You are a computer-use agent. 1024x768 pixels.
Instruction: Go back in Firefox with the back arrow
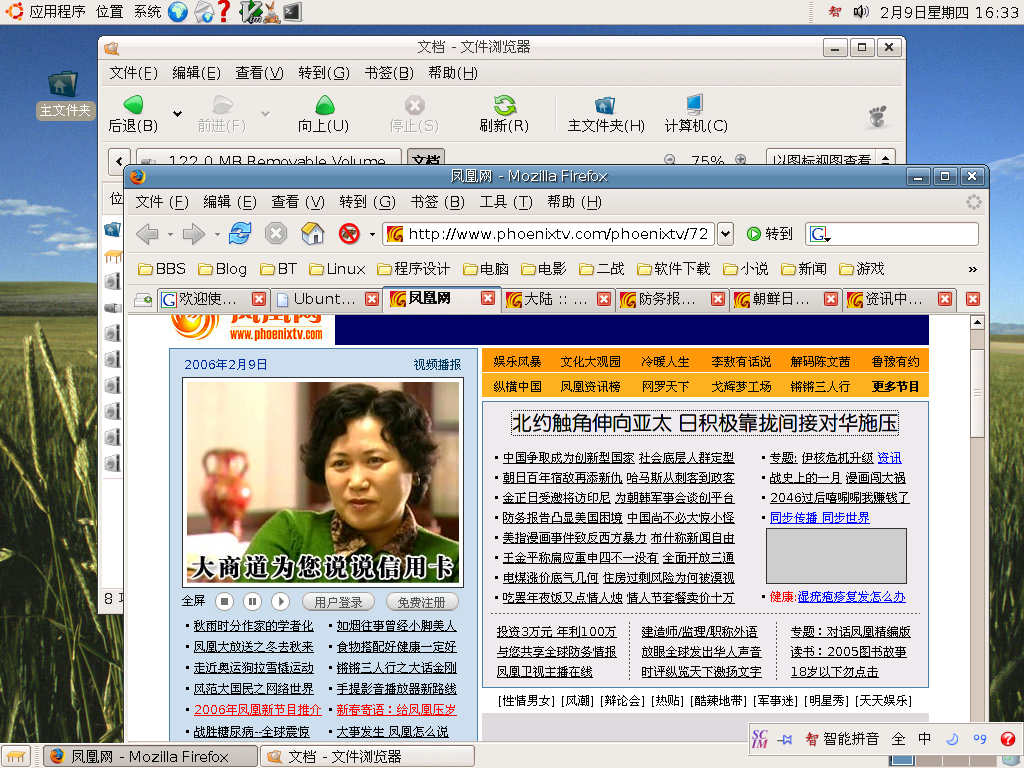(148, 234)
